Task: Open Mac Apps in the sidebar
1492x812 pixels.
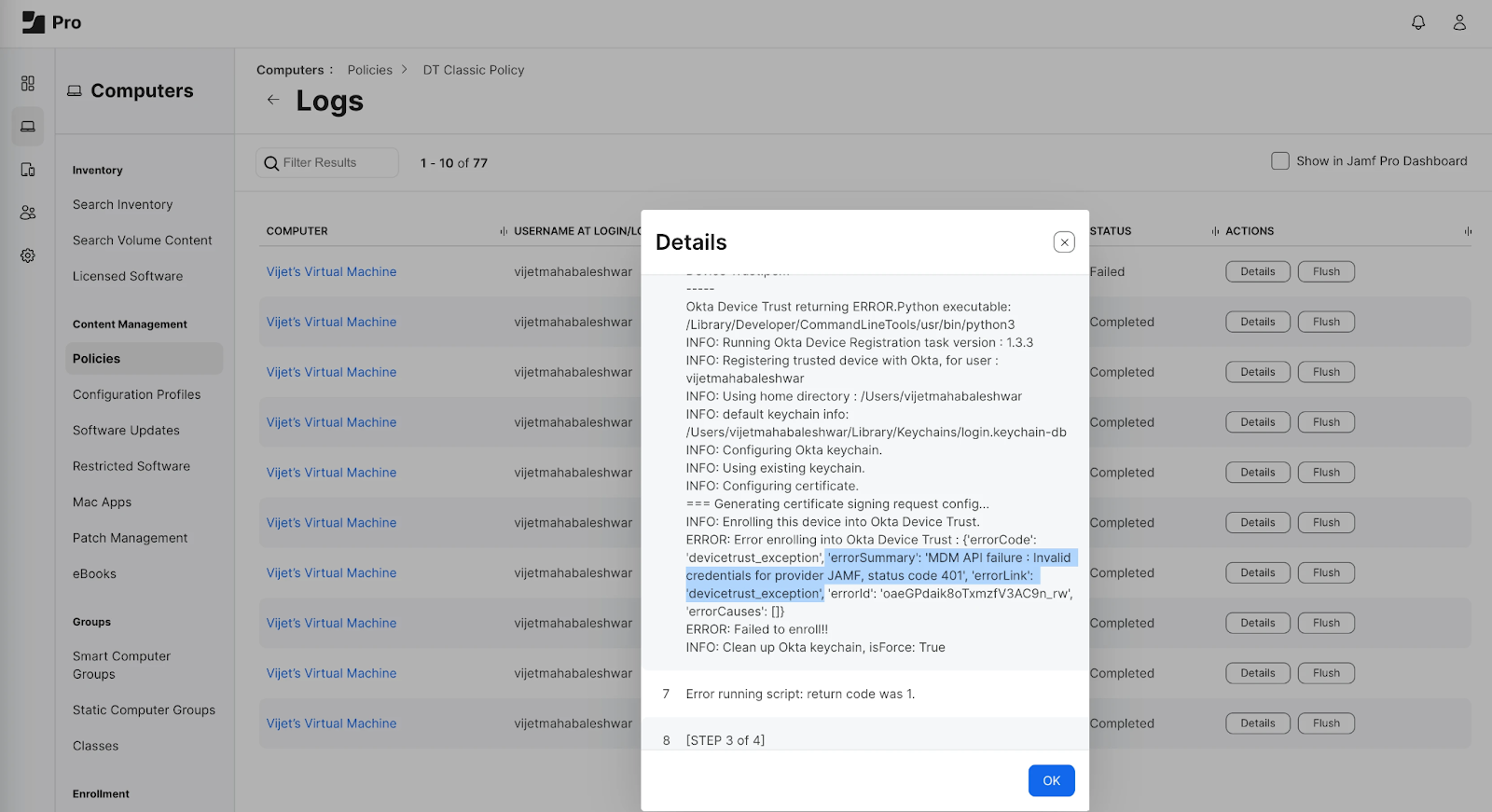Action: pos(103,502)
